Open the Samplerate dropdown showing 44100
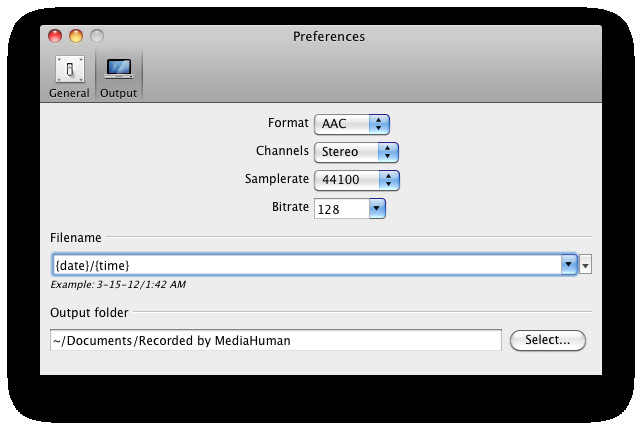 coord(356,180)
